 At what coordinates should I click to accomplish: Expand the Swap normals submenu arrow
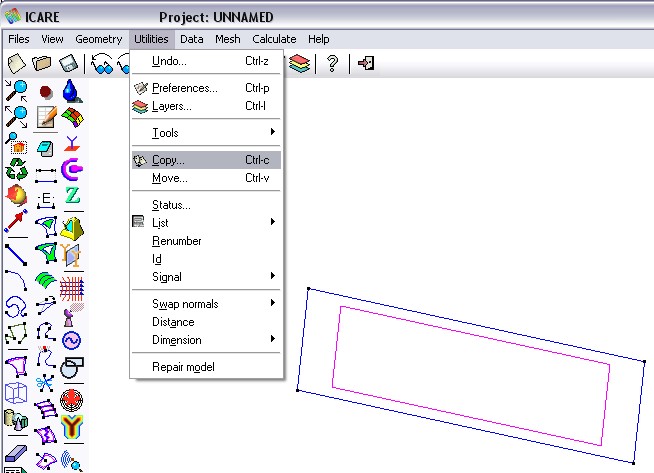pos(273,302)
